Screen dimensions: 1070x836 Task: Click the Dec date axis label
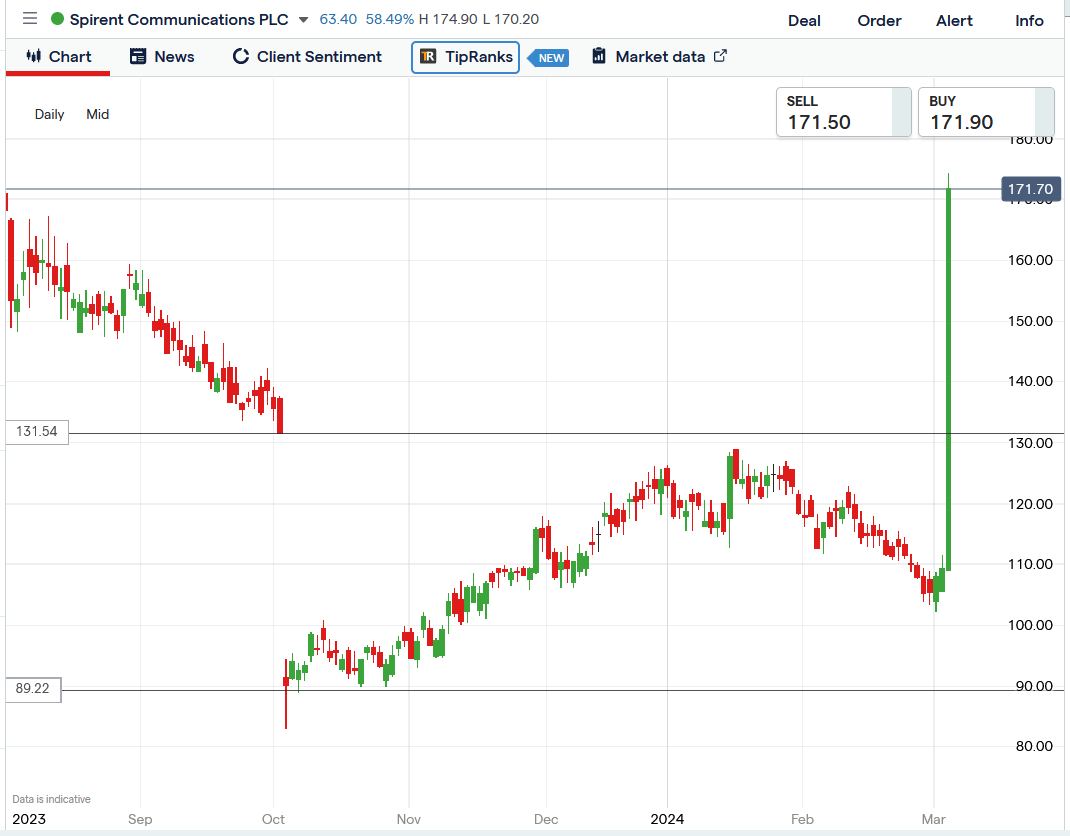(x=546, y=819)
